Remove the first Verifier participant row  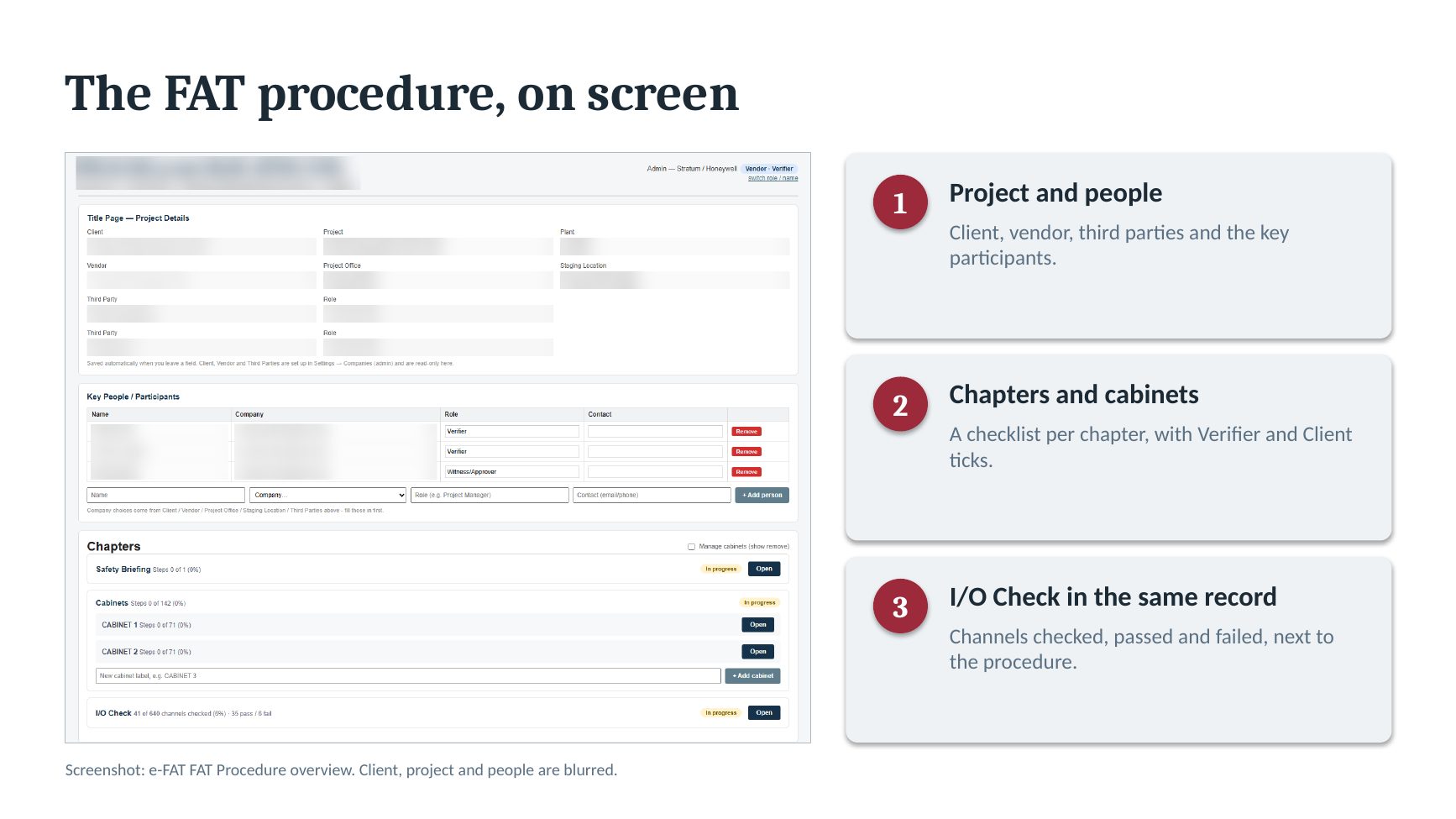pos(746,432)
